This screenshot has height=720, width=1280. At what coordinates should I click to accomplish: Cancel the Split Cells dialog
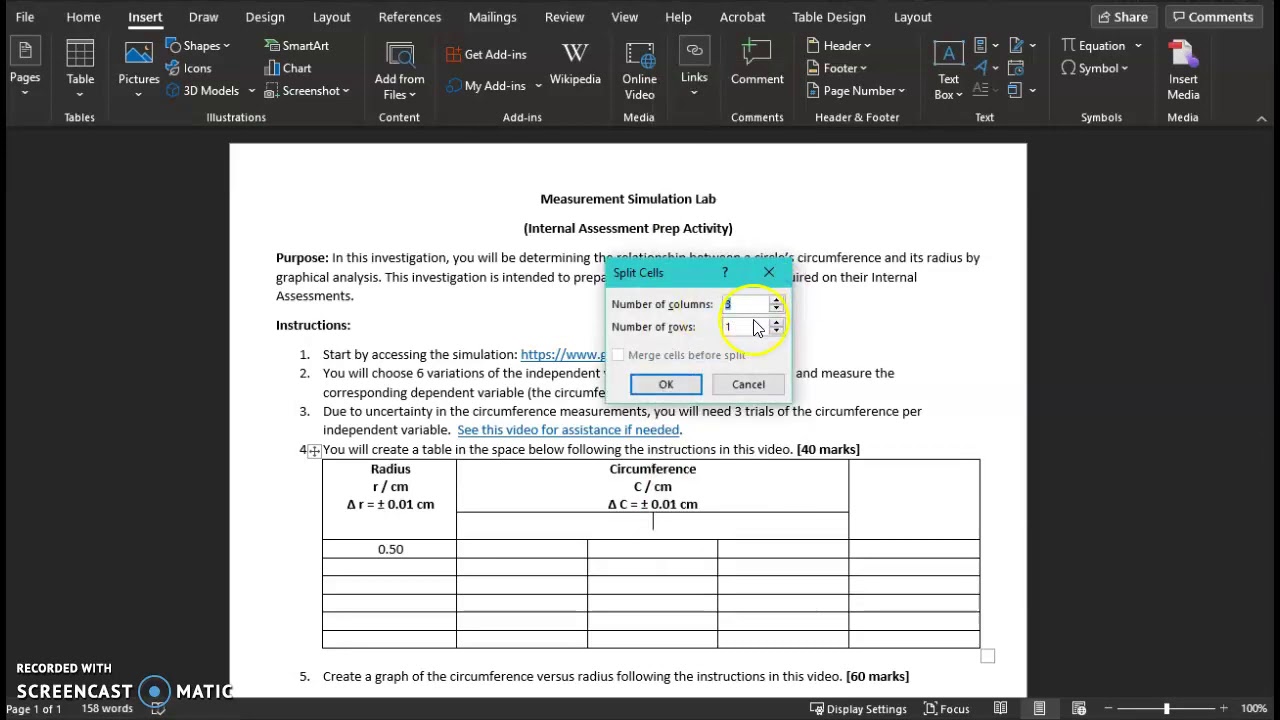[748, 385]
